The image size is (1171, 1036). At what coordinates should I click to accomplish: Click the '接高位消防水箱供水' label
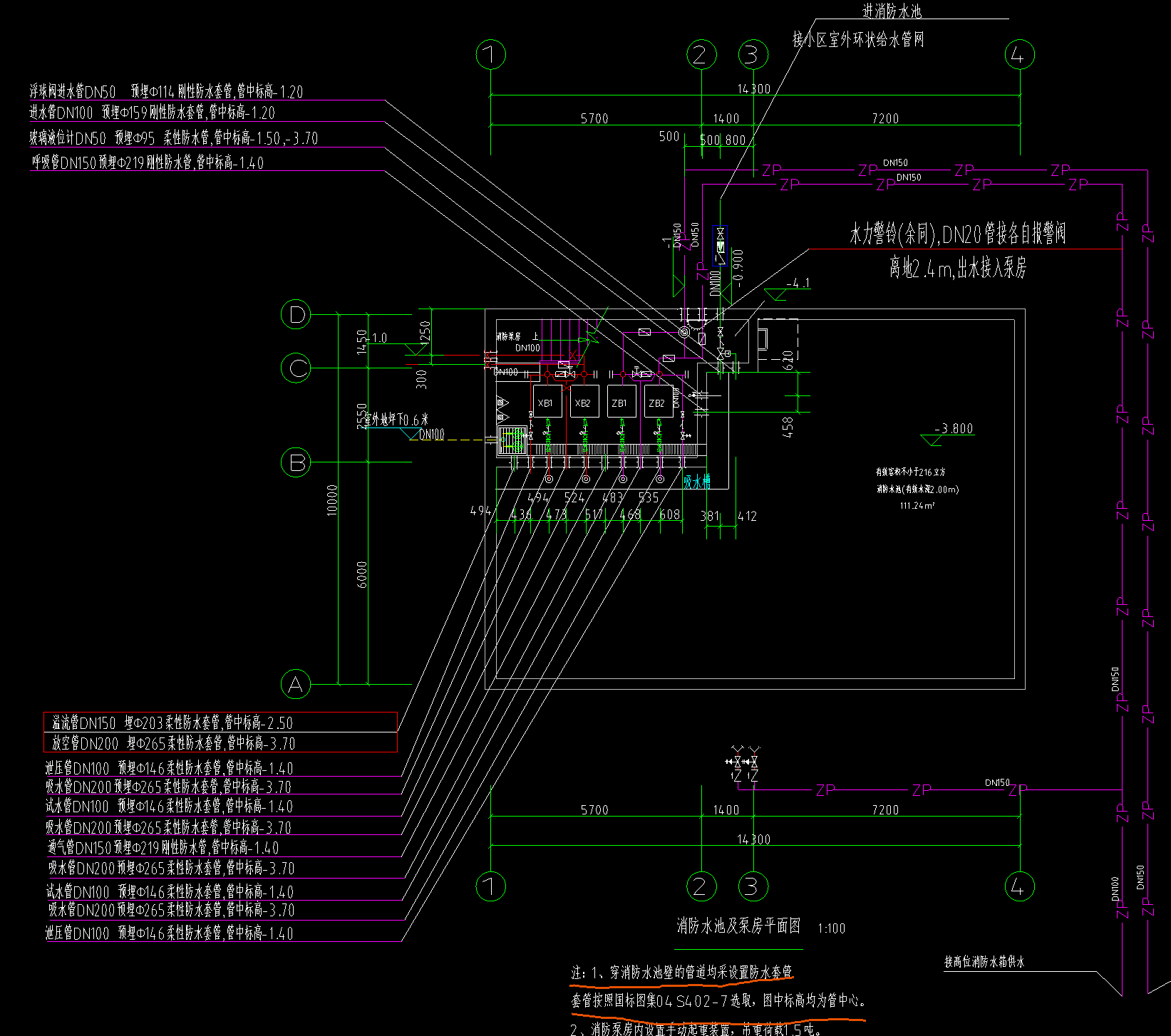(984, 961)
